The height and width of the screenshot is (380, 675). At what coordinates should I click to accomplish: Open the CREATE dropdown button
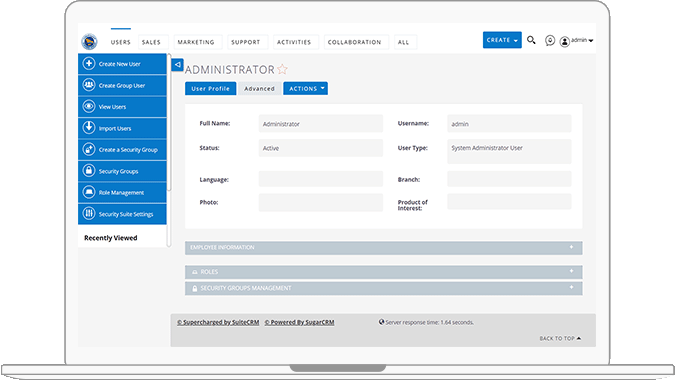pyautogui.click(x=502, y=40)
